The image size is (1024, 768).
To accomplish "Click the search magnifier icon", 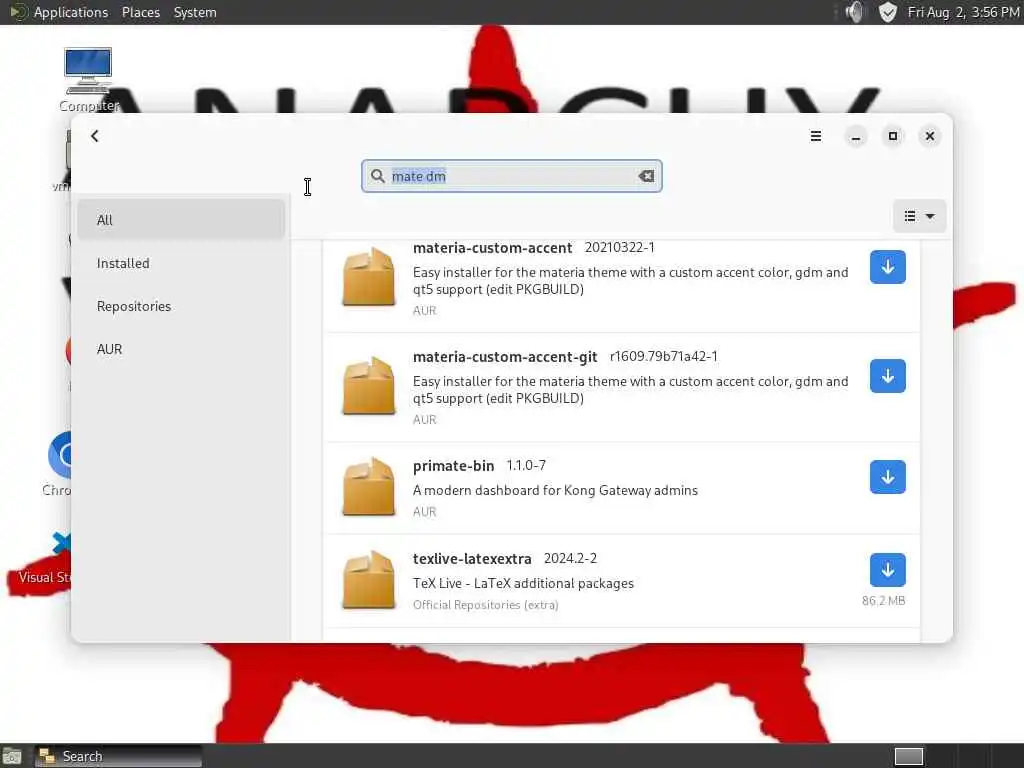I will [x=377, y=176].
